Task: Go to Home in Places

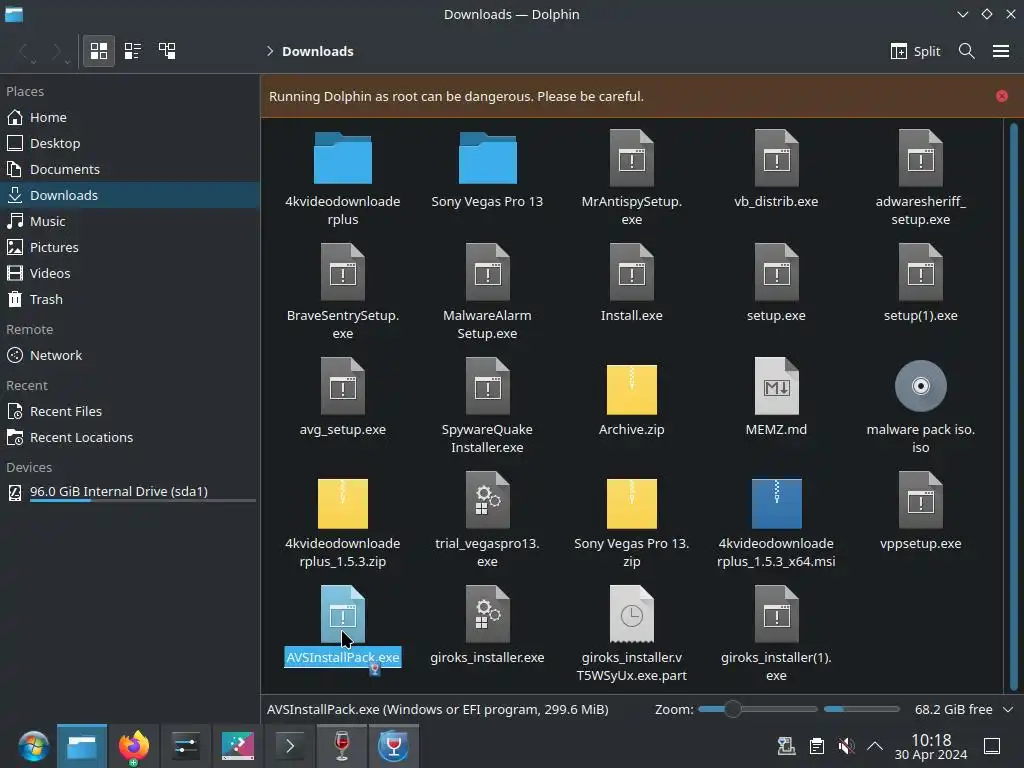Action: [129, 117]
